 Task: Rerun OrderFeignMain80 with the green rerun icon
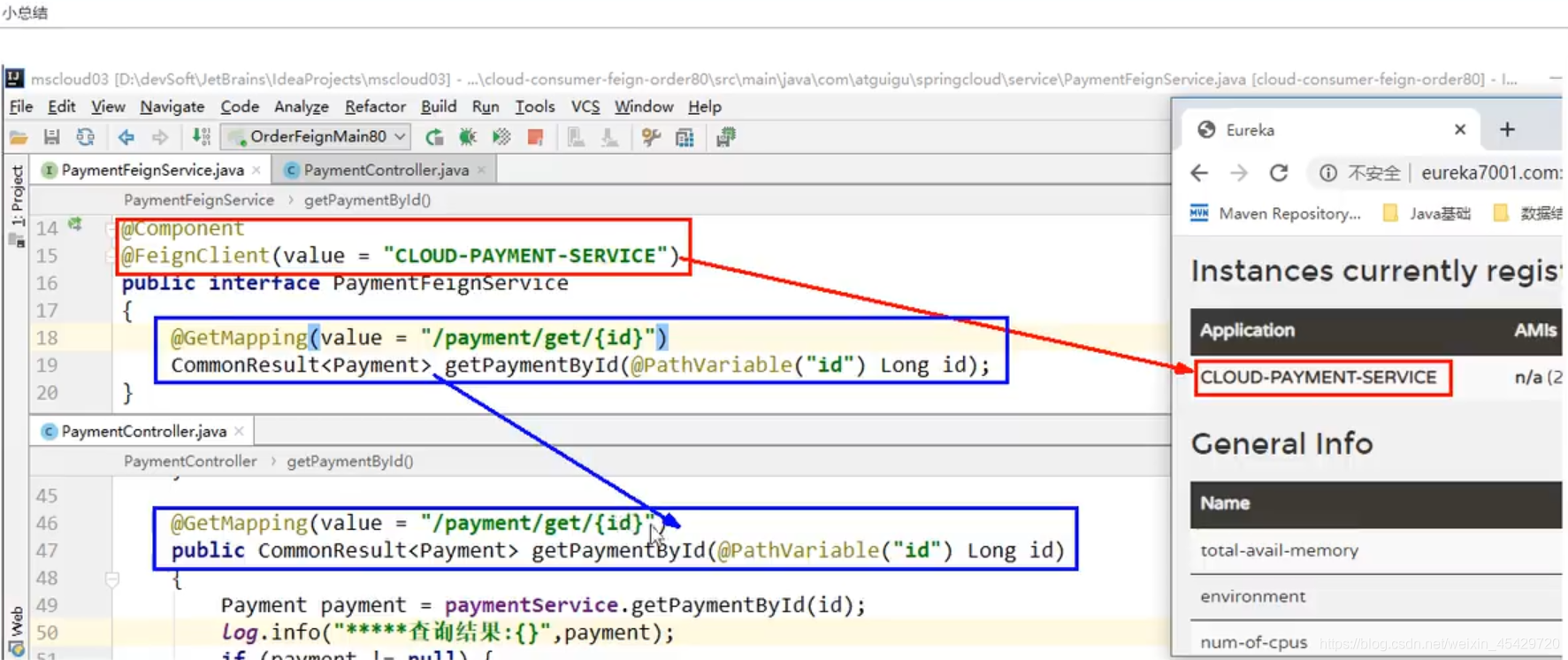click(434, 137)
